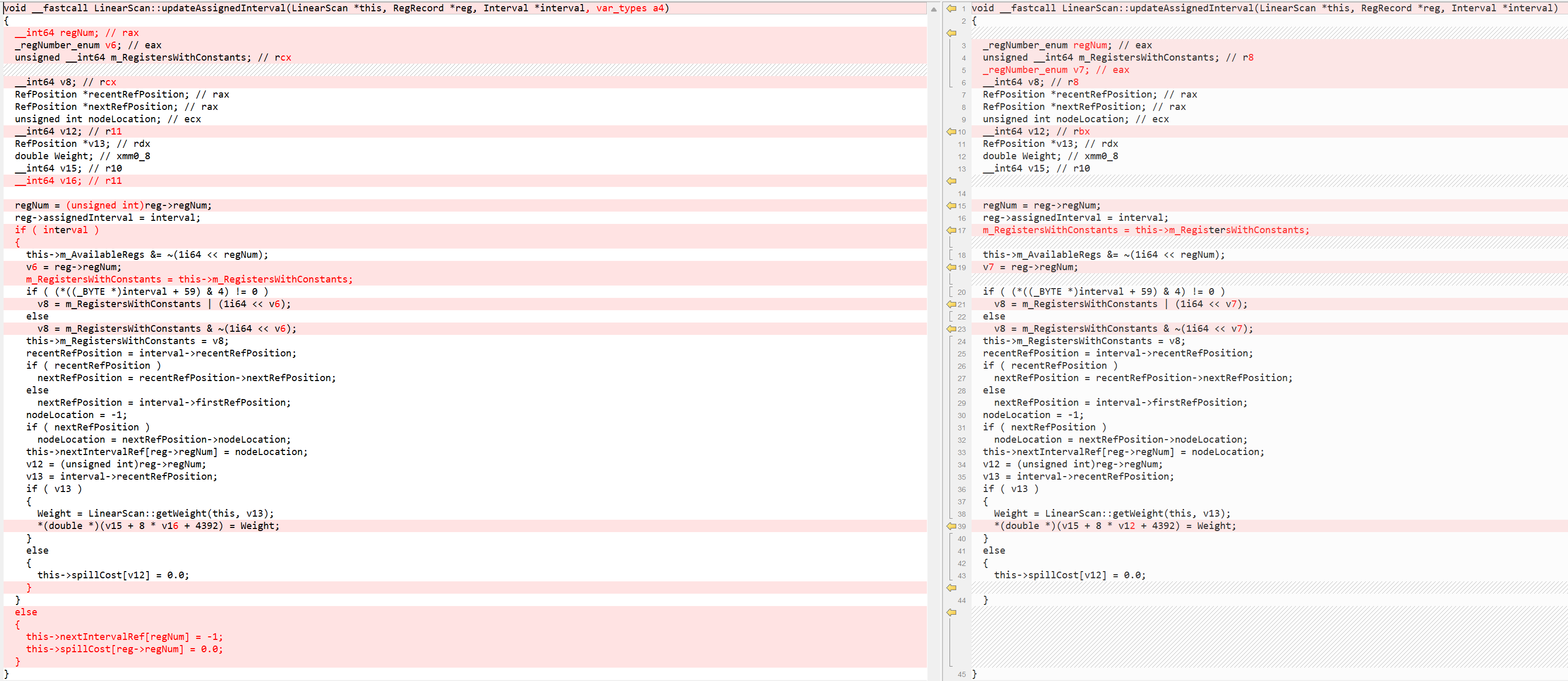
Task: Click the 'if ( interval )' line in left pane
Action: point(56,230)
